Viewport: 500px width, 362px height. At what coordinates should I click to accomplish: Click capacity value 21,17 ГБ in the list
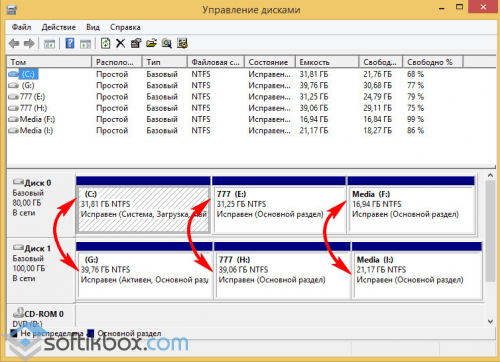tap(314, 131)
